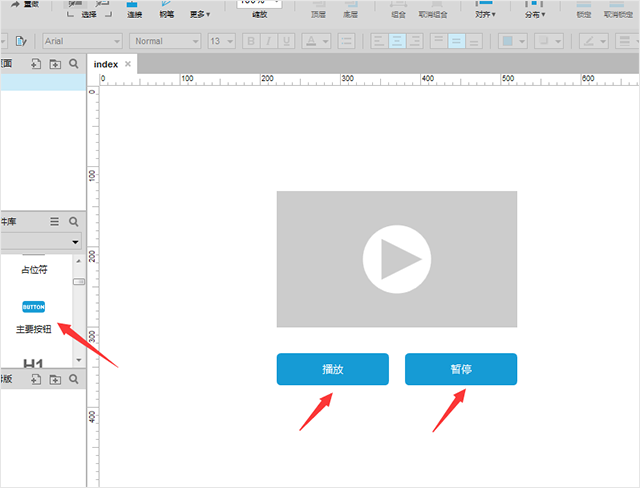Search masters in the Masters panel
The width and height of the screenshot is (640, 488).
pos(74,379)
